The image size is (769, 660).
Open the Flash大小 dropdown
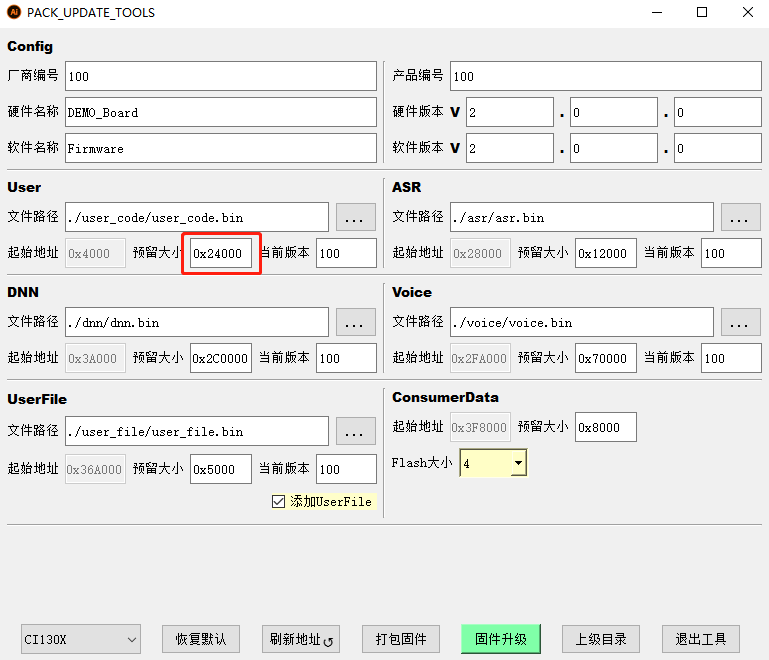coord(518,463)
